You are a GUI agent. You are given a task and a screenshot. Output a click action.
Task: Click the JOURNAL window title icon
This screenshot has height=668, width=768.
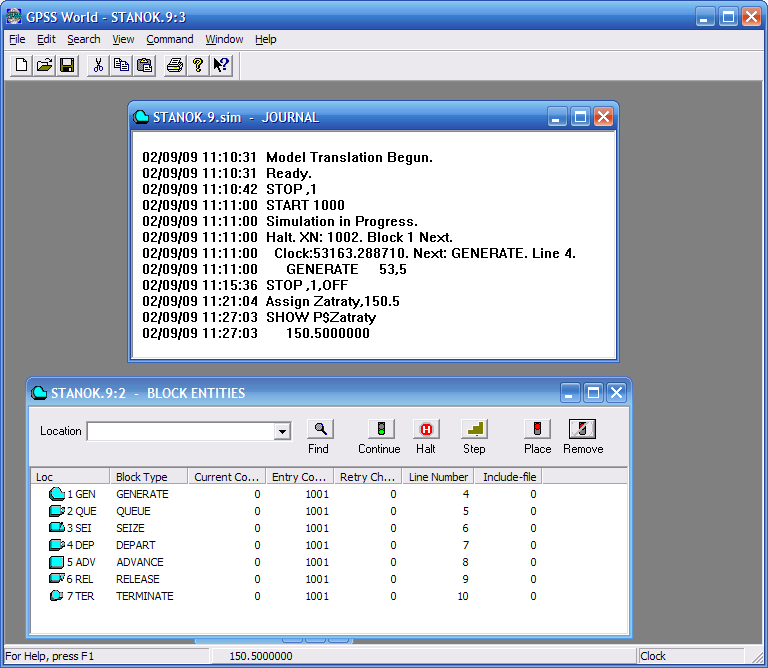141,117
